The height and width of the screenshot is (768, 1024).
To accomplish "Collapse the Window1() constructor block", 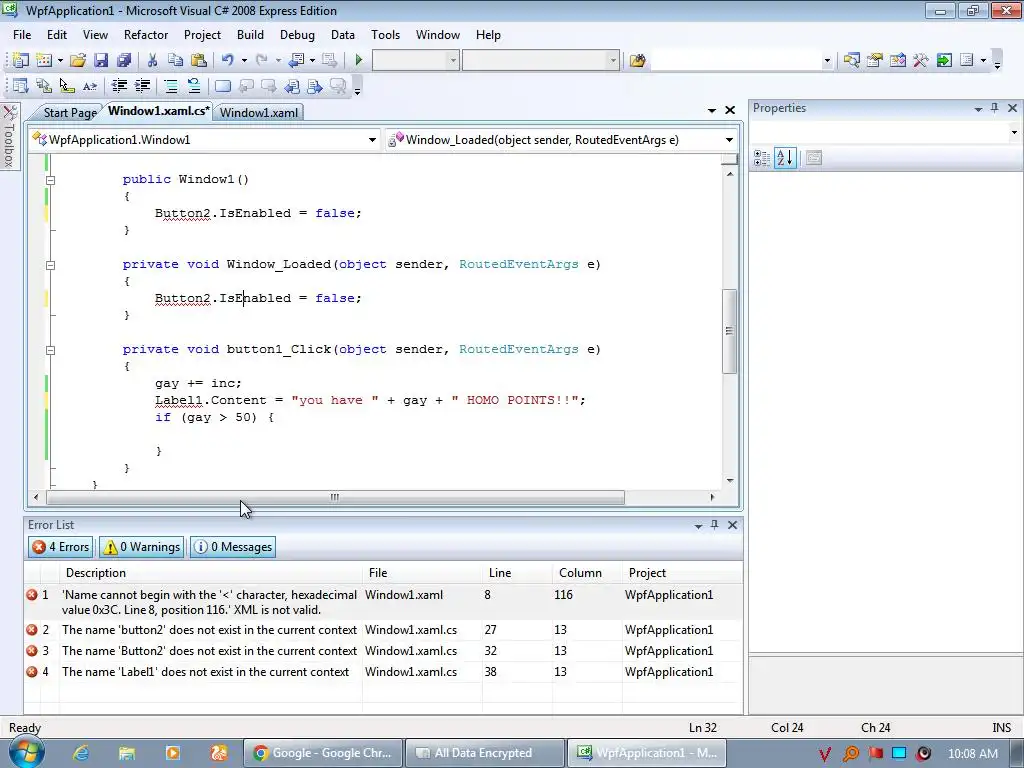I will 50,180.
